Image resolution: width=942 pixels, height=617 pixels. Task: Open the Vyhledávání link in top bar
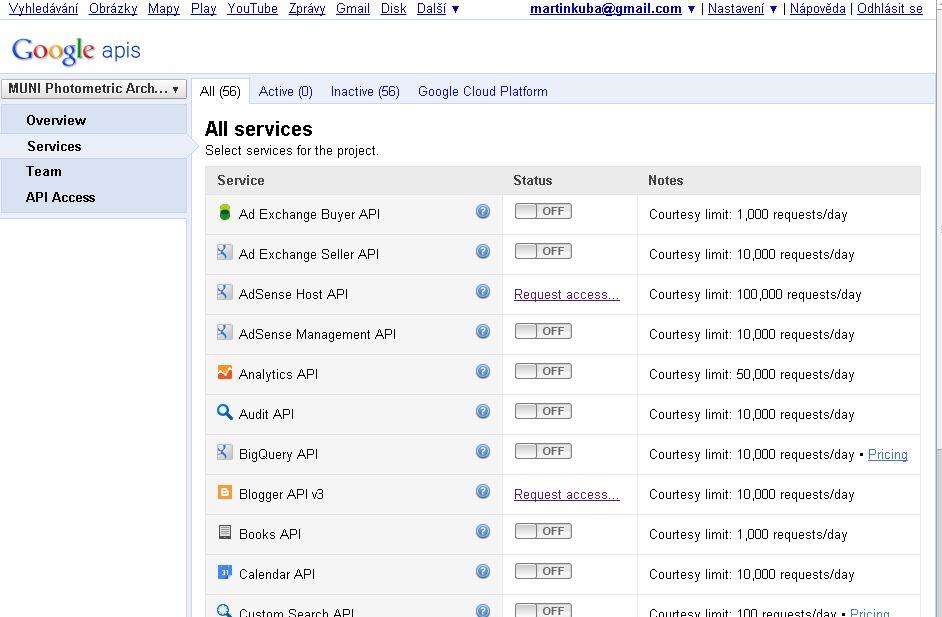pyautogui.click(x=43, y=8)
